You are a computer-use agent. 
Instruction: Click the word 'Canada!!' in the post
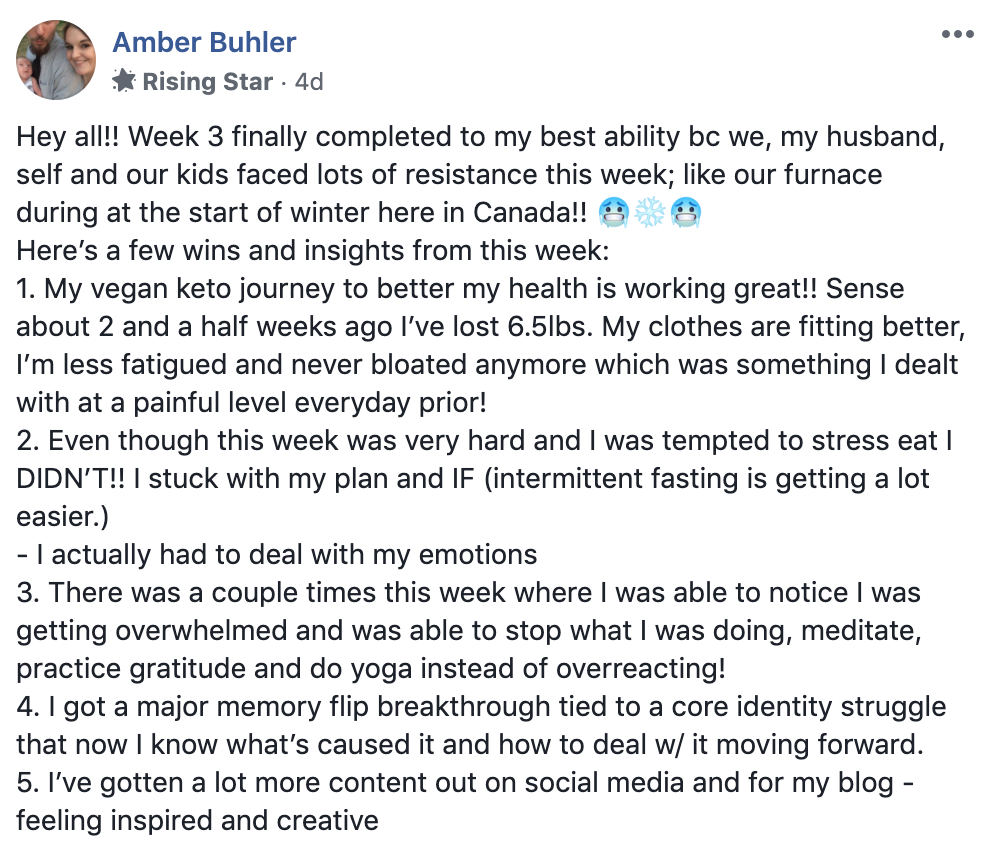click(530, 213)
